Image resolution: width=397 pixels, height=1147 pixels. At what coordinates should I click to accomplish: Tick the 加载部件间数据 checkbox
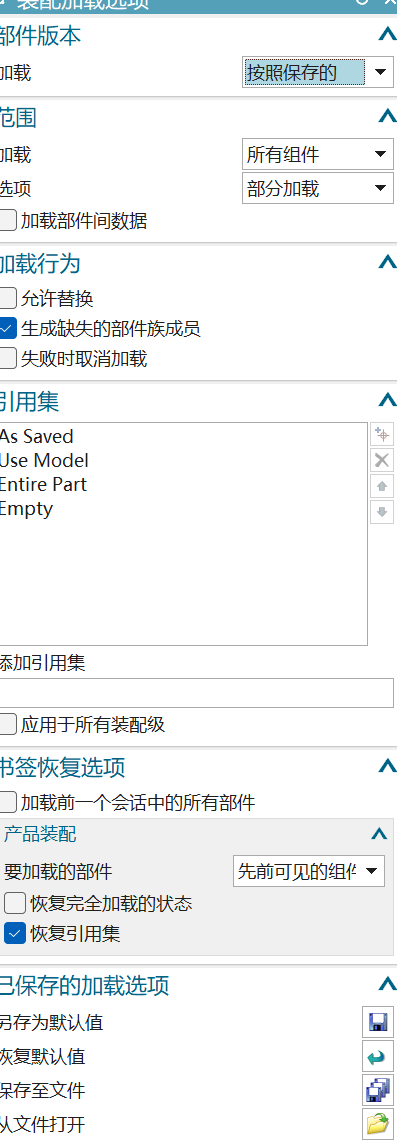point(8,220)
